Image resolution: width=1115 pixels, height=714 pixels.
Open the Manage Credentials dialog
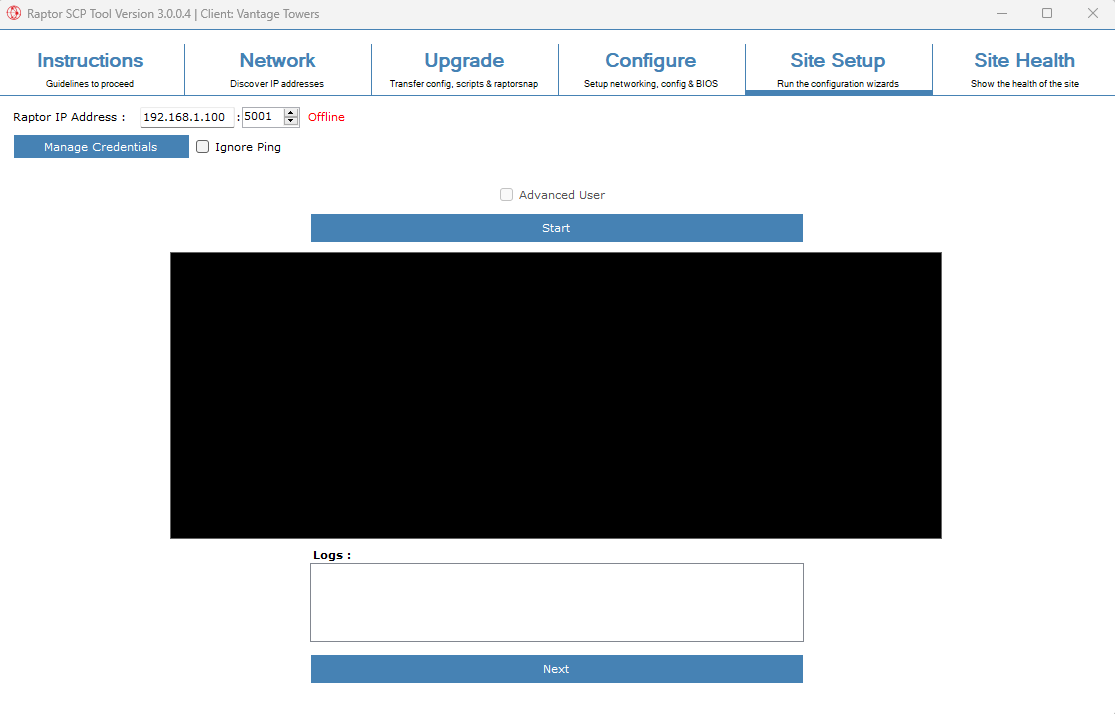click(100, 146)
